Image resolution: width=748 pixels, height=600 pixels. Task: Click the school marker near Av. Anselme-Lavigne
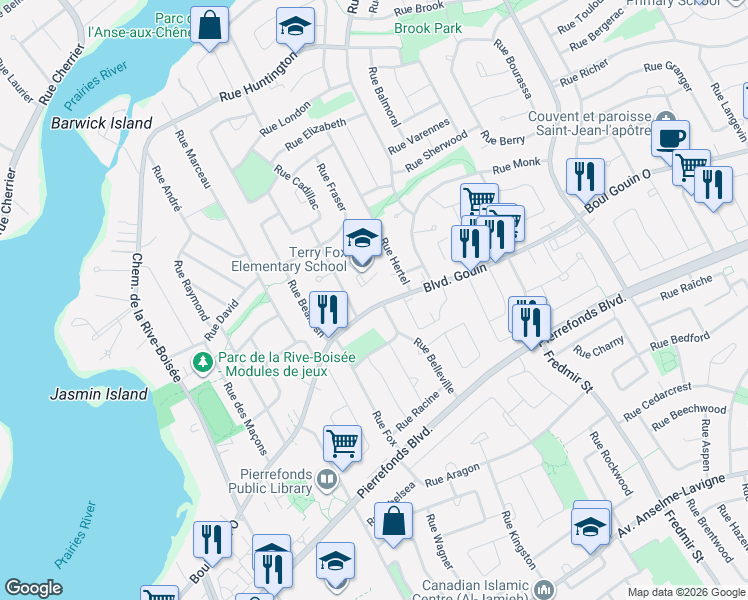point(591,528)
